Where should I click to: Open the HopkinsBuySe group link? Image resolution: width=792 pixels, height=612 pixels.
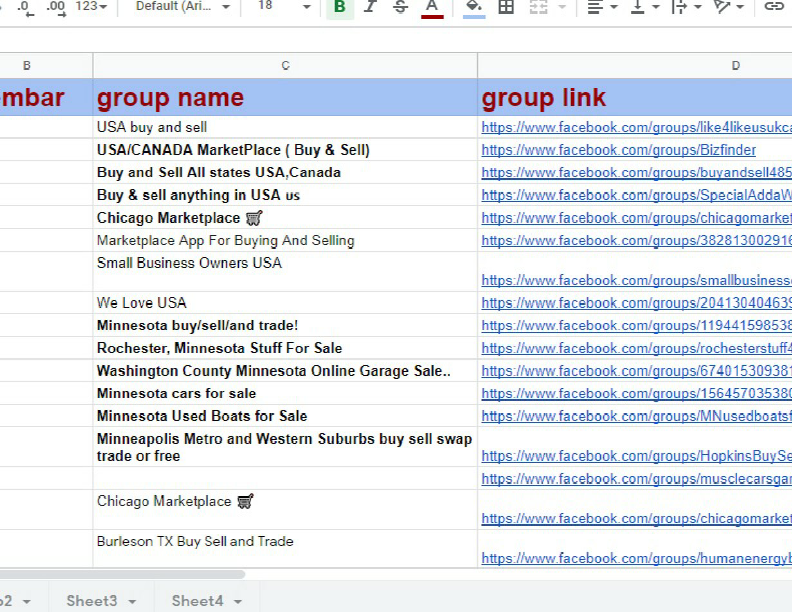636,456
